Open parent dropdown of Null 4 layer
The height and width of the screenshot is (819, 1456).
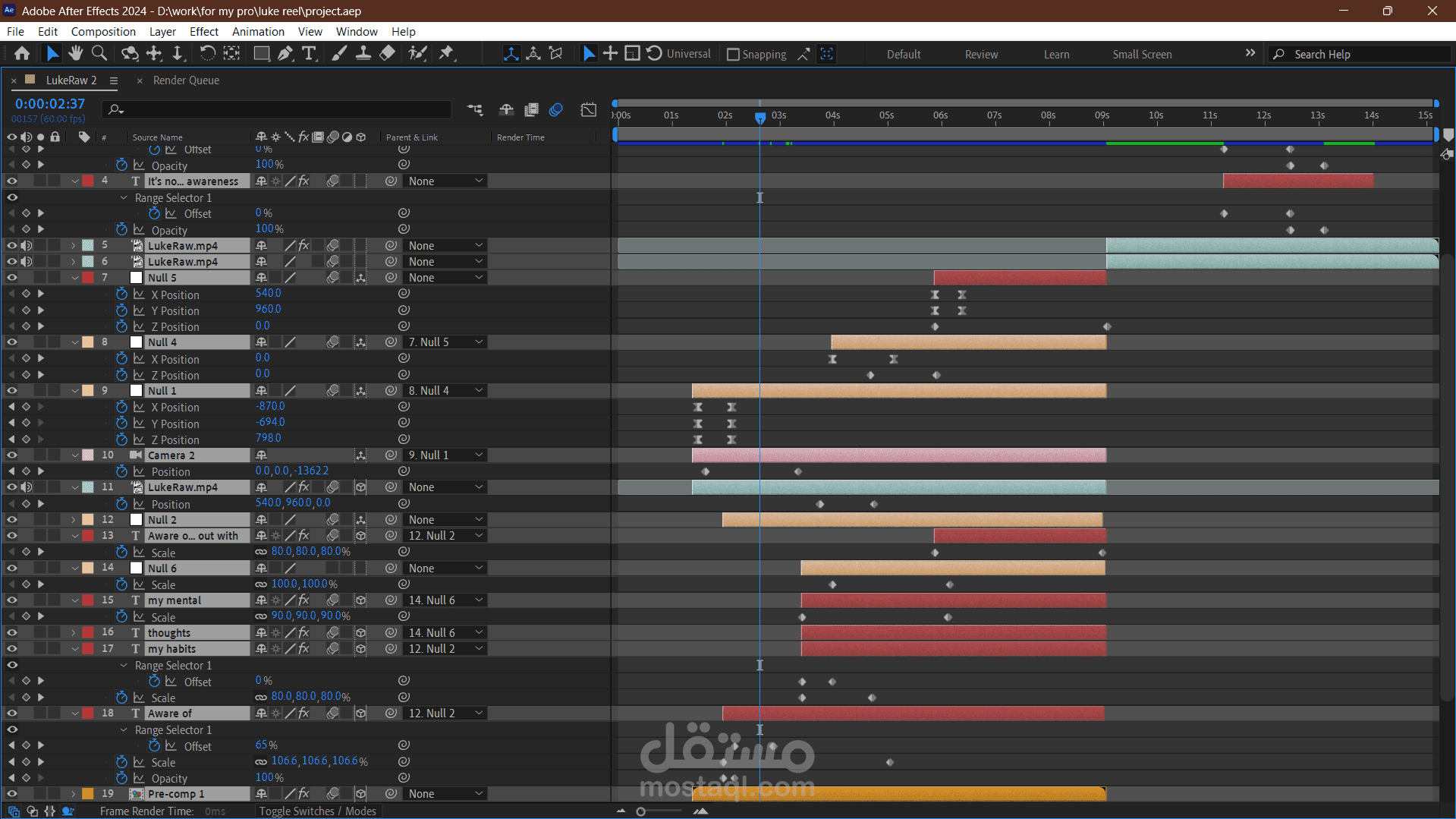coord(445,342)
